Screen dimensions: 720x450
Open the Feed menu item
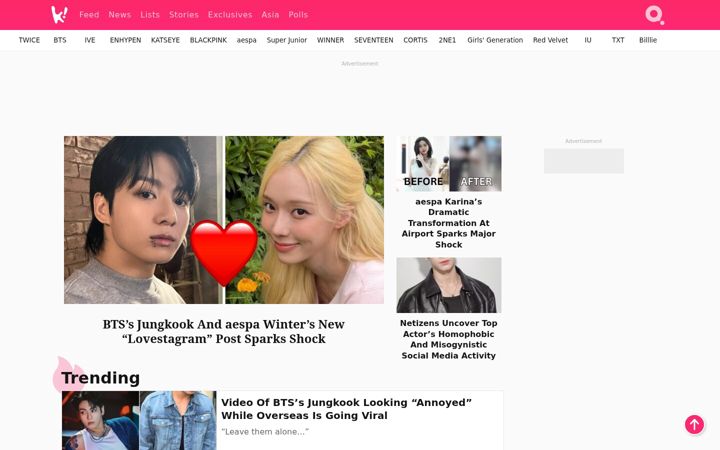click(x=89, y=15)
